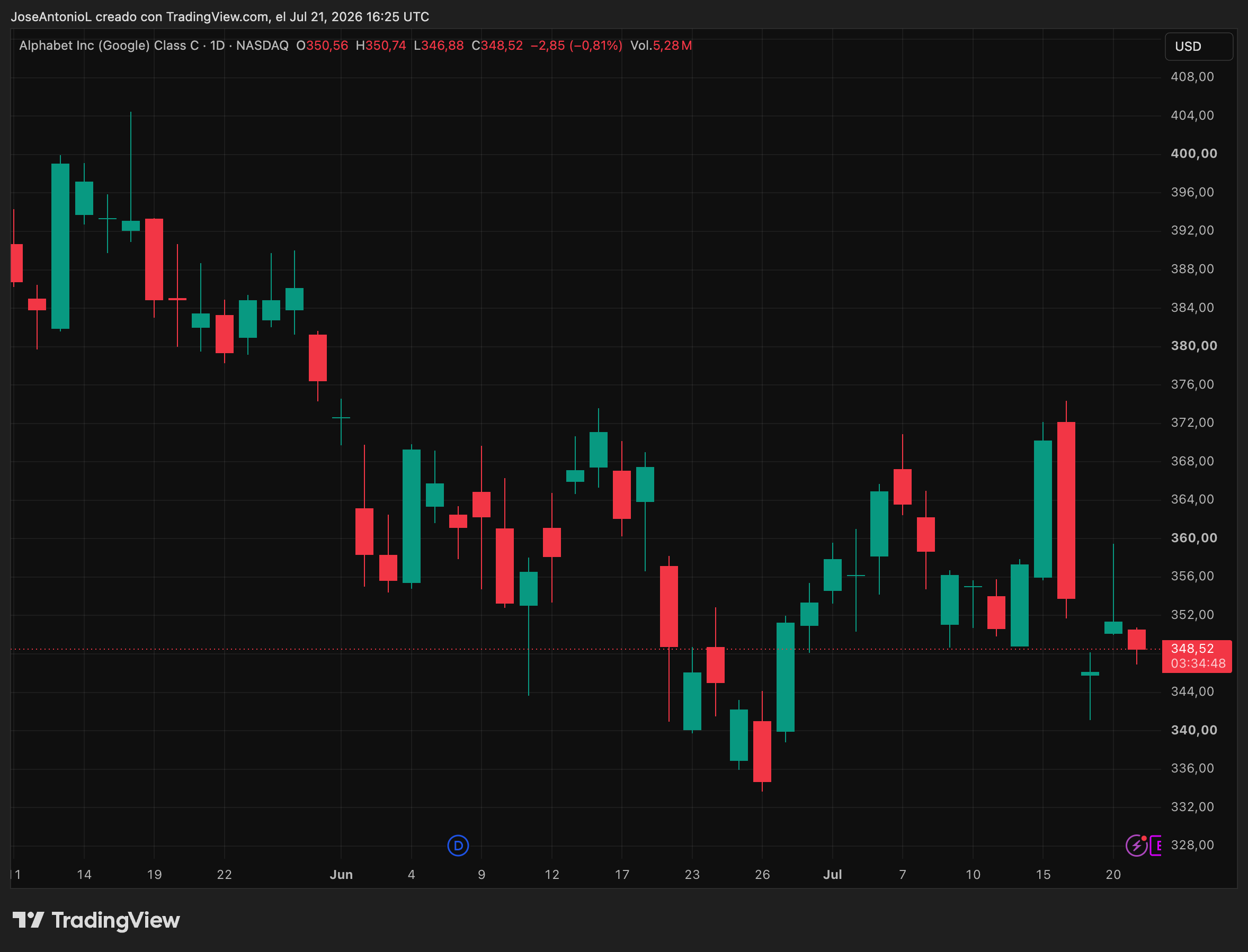Click the 26 date label on time axis
Viewport: 1248px width, 952px height.
[762, 874]
